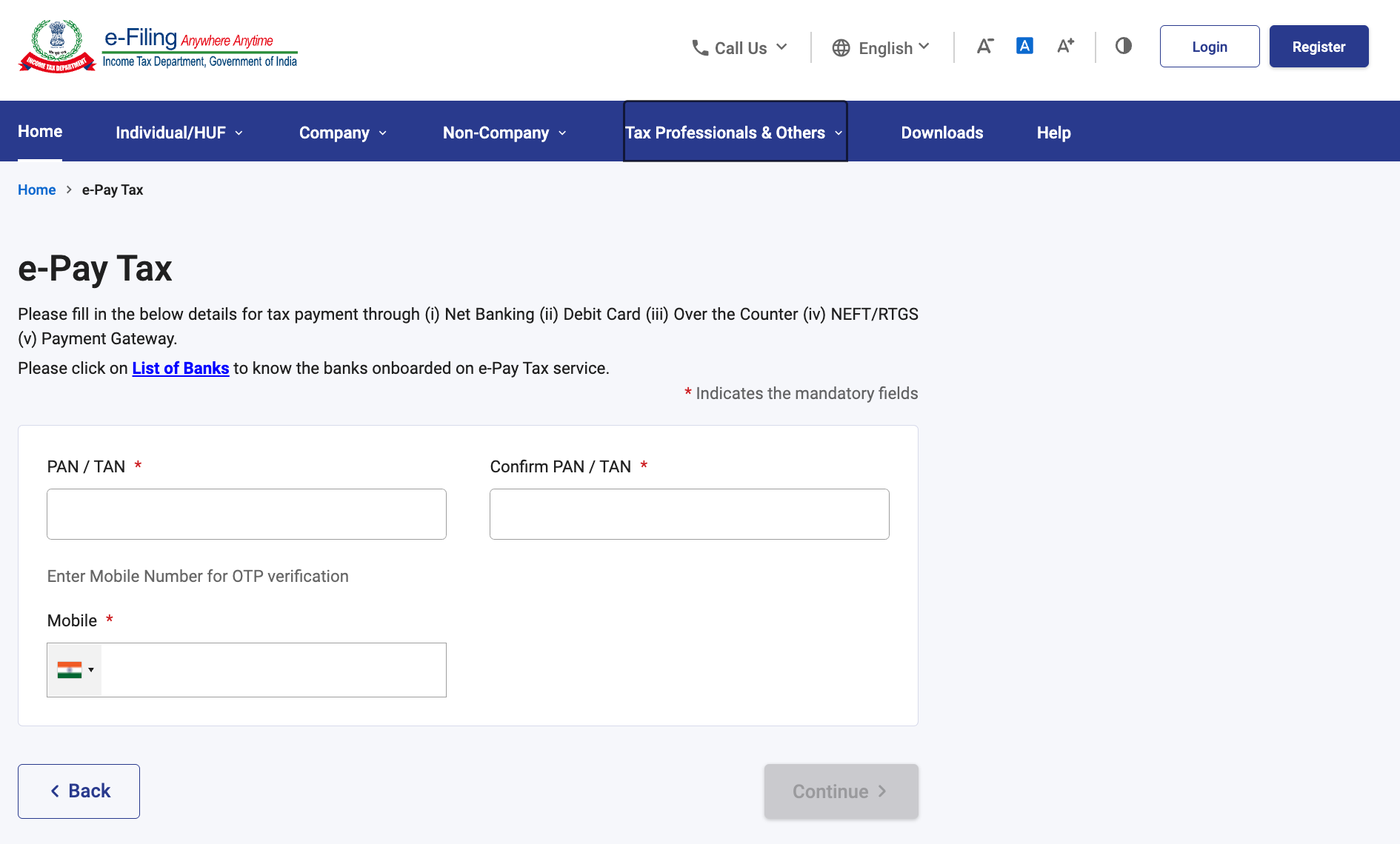Toggle high contrast display mode

[x=1123, y=46]
